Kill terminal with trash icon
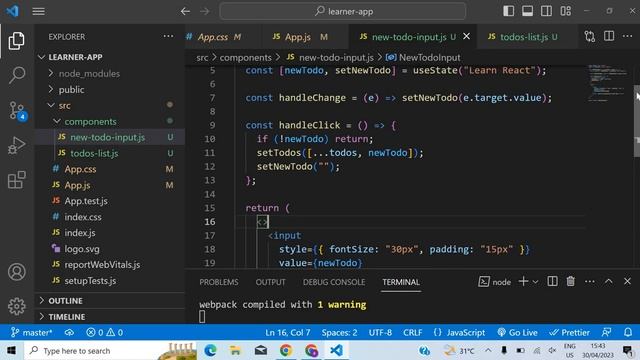This screenshot has height=360, width=640. coord(571,281)
